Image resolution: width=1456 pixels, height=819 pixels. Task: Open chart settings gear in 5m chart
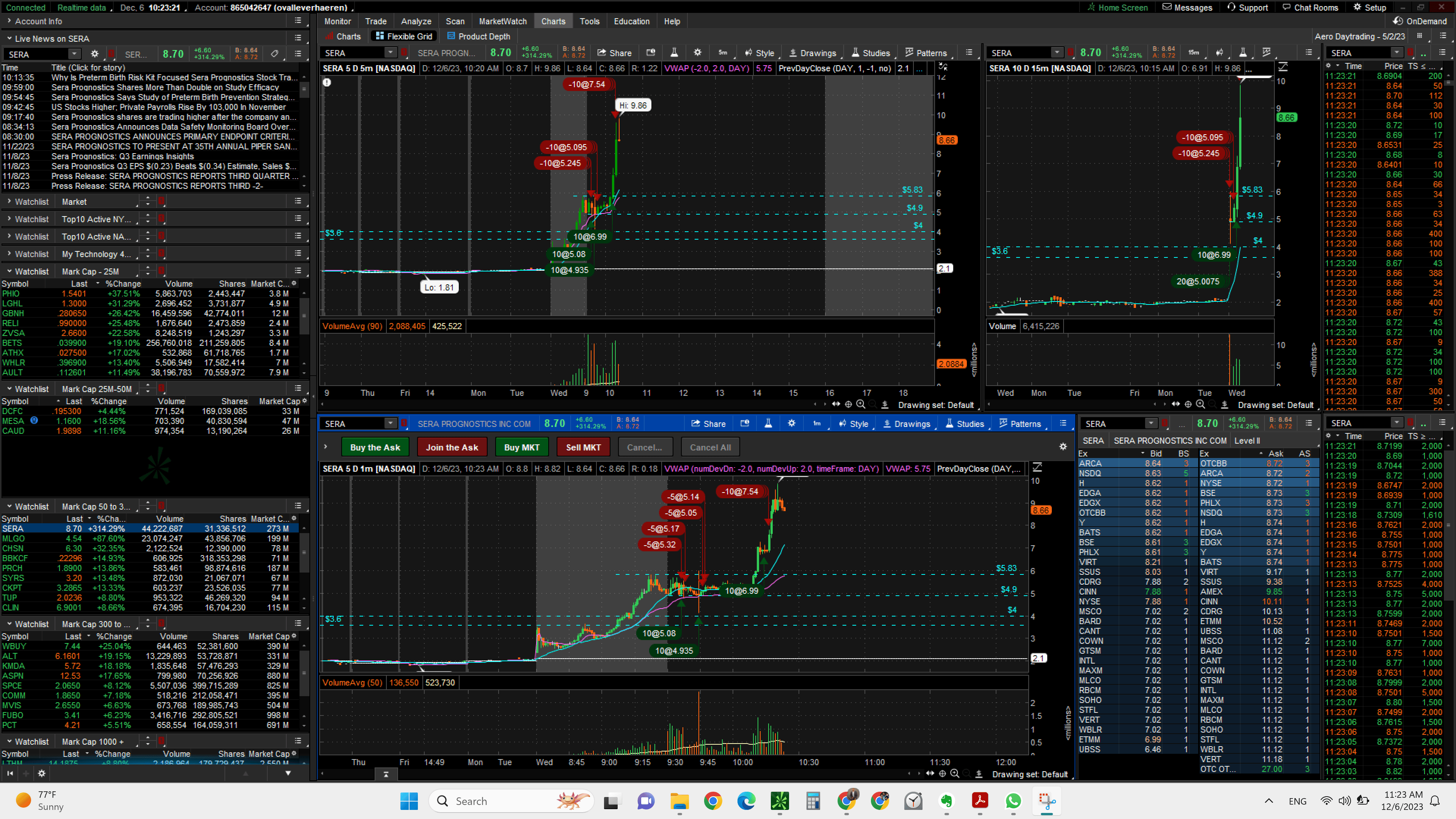(698, 53)
